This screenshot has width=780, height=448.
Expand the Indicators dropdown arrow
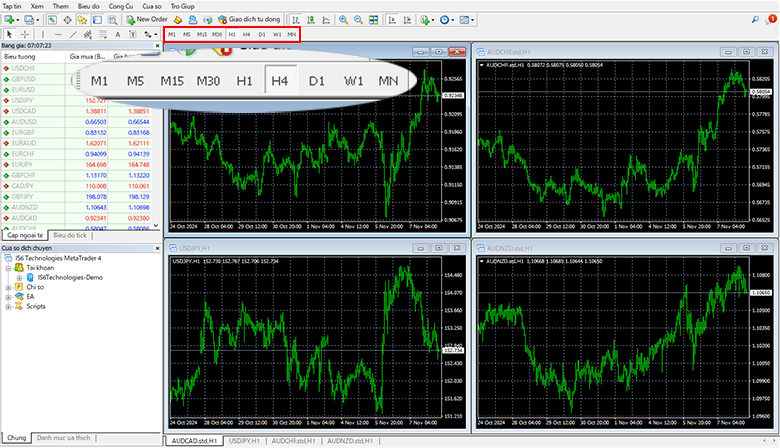point(433,20)
